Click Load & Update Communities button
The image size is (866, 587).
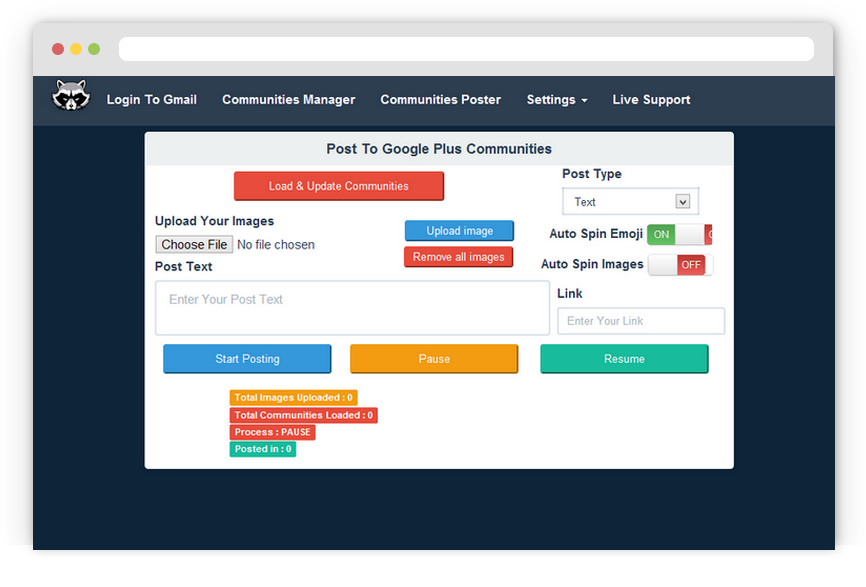pyautogui.click(x=339, y=186)
